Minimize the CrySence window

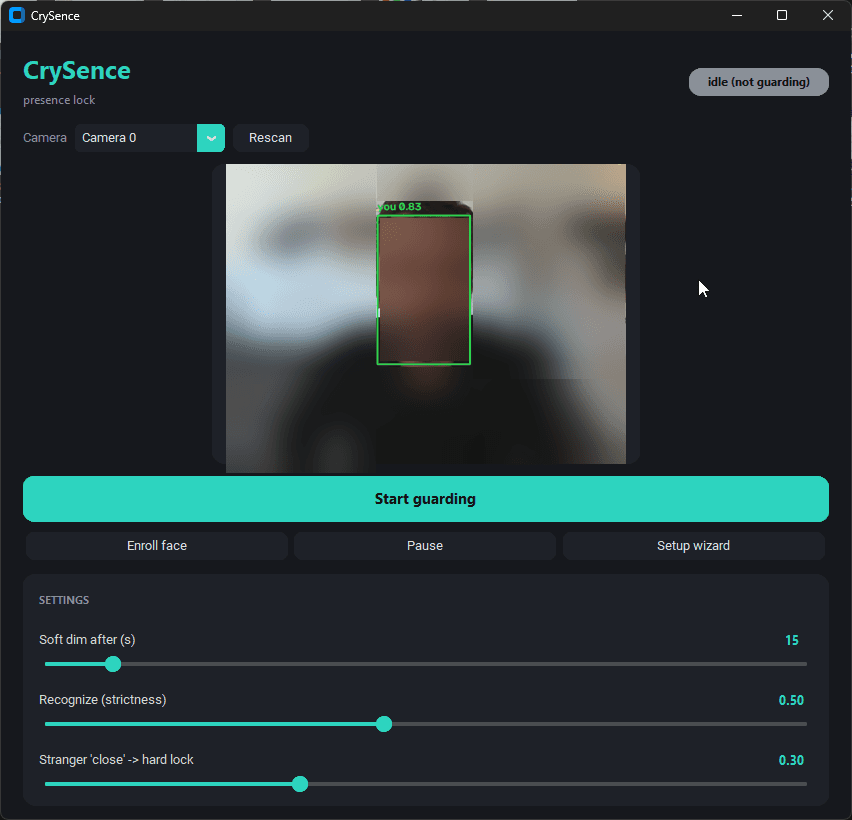point(737,15)
